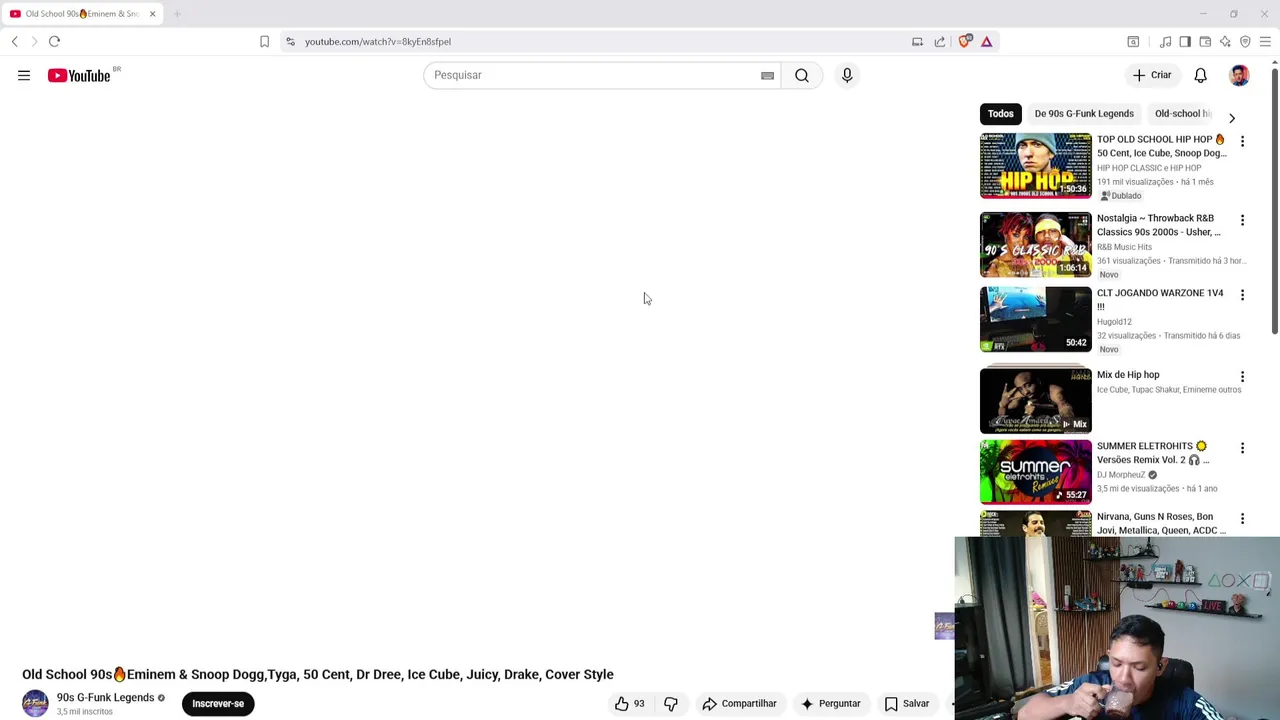This screenshot has width=1280, height=720.
Task: Click the Hugold12 channel name
Action: coord(1114,322)
